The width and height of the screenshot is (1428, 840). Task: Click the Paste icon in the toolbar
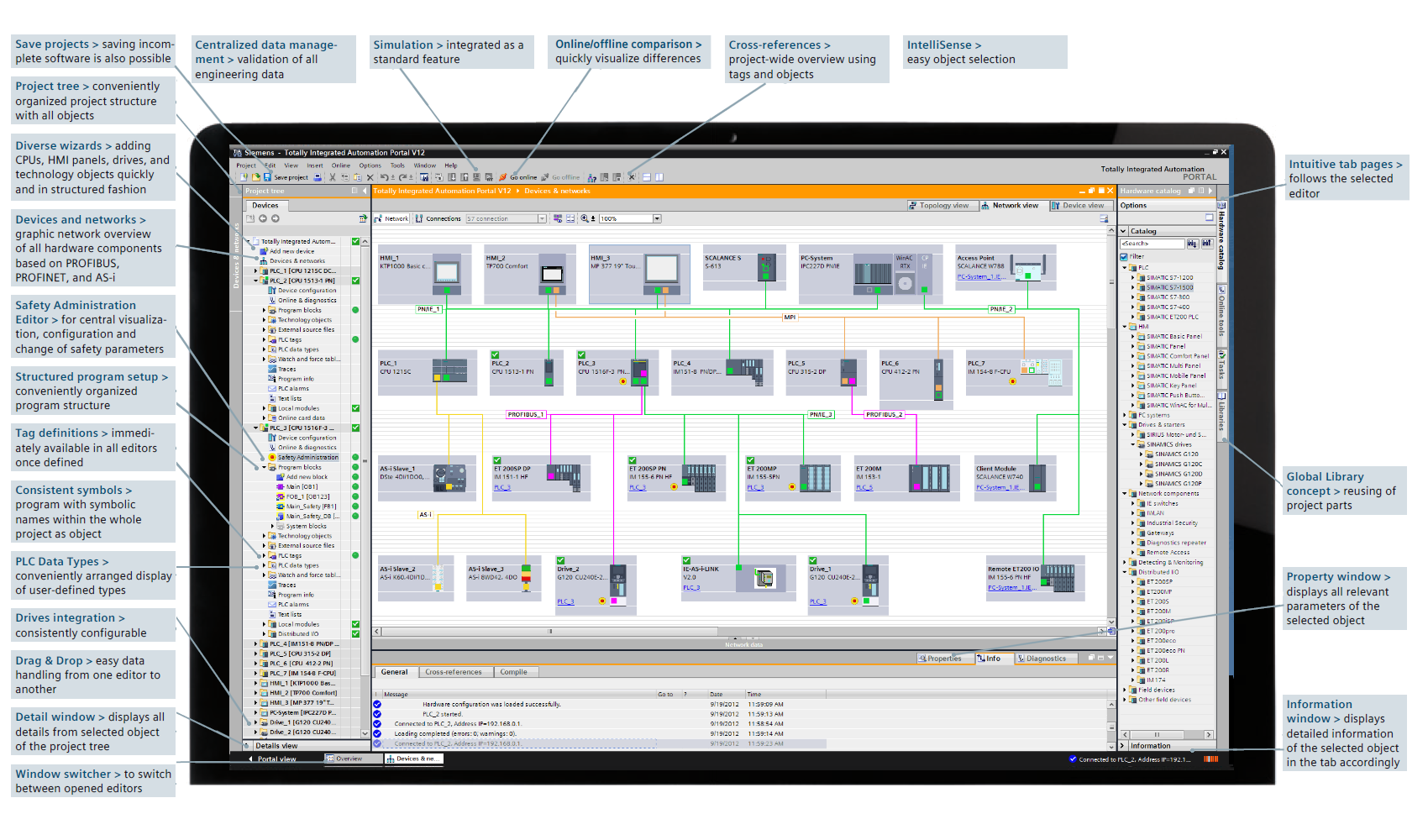click(358, 177)
